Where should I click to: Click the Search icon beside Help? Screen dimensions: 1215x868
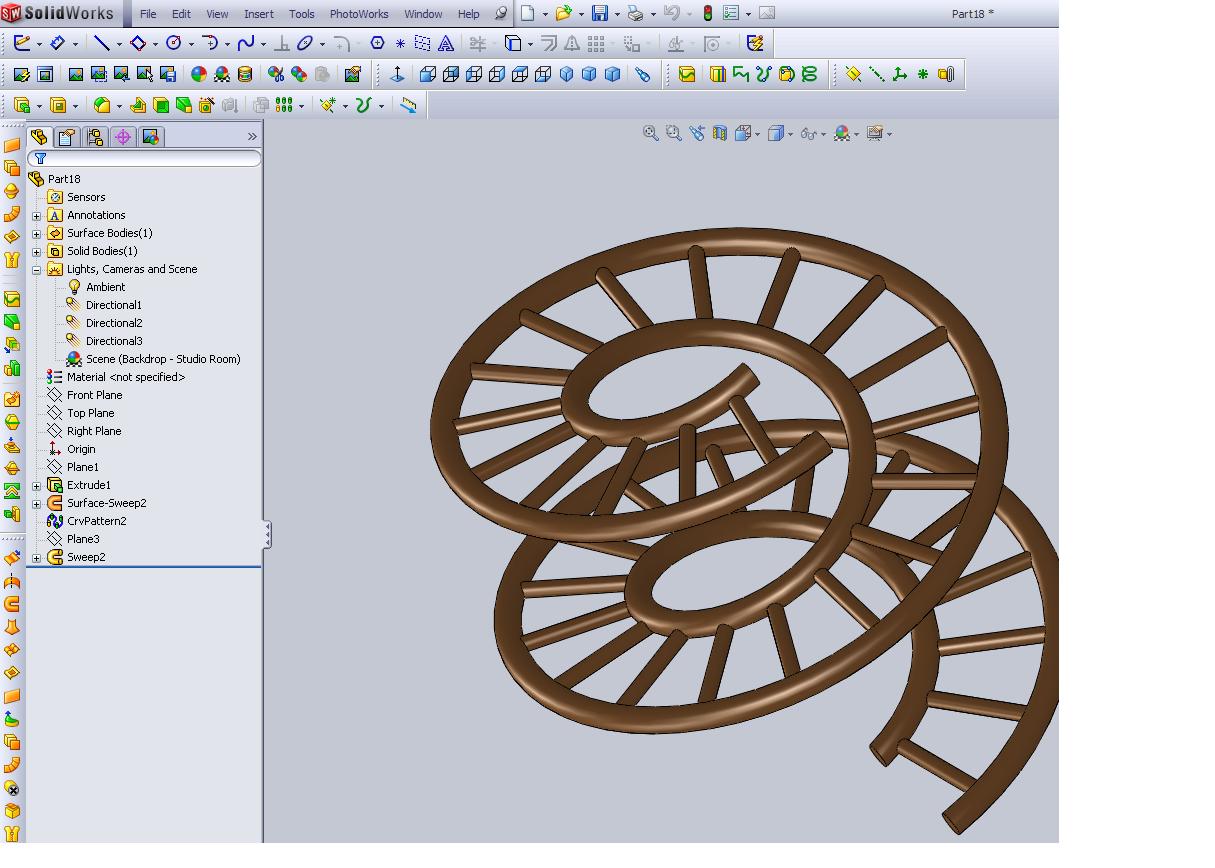coord(501,14)
